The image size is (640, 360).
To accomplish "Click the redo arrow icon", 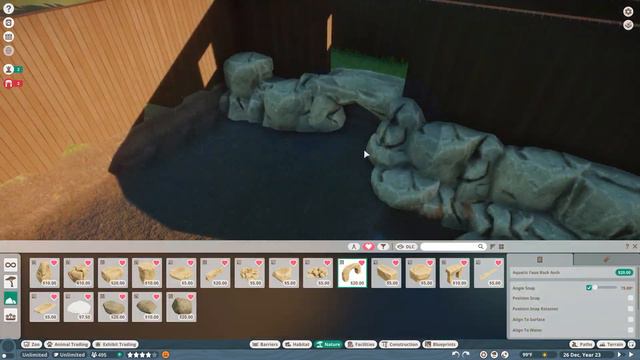I will (466, 355).
